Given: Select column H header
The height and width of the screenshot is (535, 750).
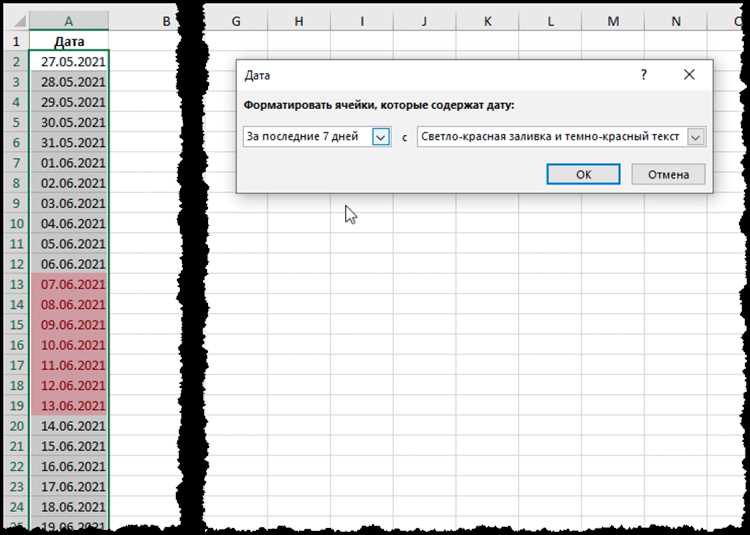Looking at the screenshot, I should coord(299,21).
